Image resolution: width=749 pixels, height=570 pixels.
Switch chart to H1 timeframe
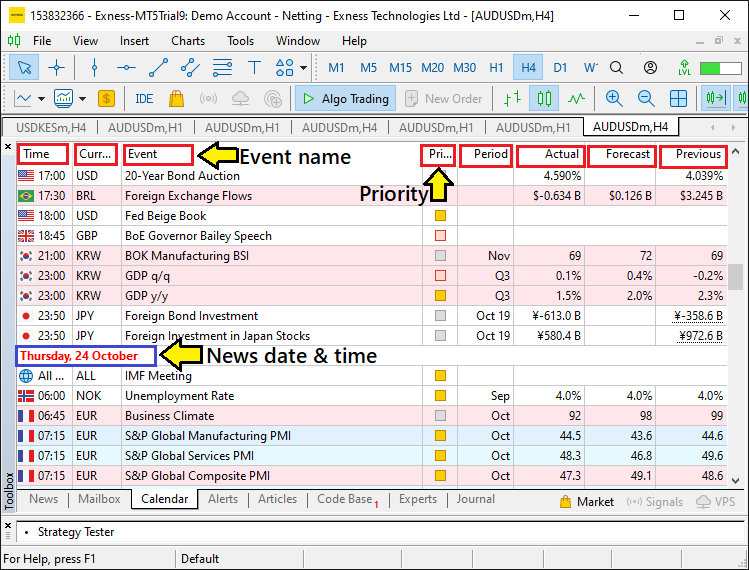(496, 67)
